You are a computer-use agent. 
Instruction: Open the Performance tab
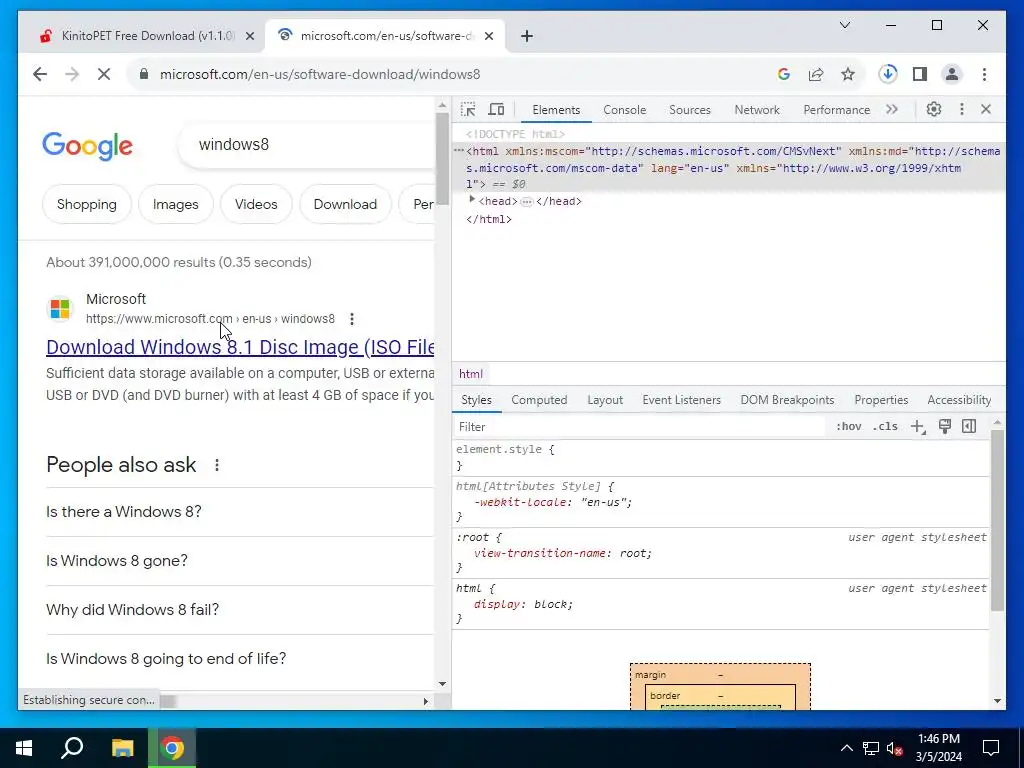[x=837, y=110]
